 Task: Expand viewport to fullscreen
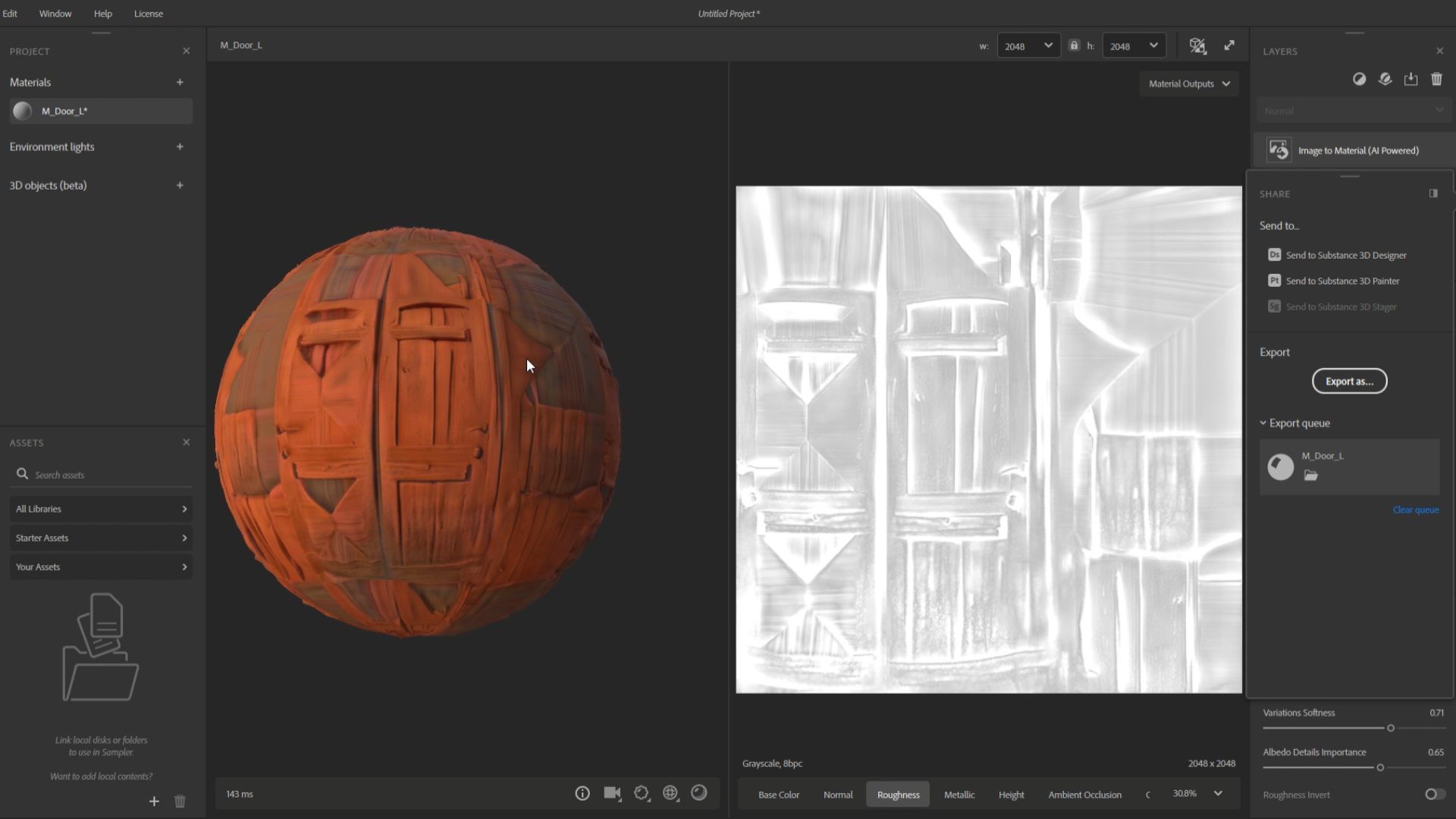[1229, 45]
